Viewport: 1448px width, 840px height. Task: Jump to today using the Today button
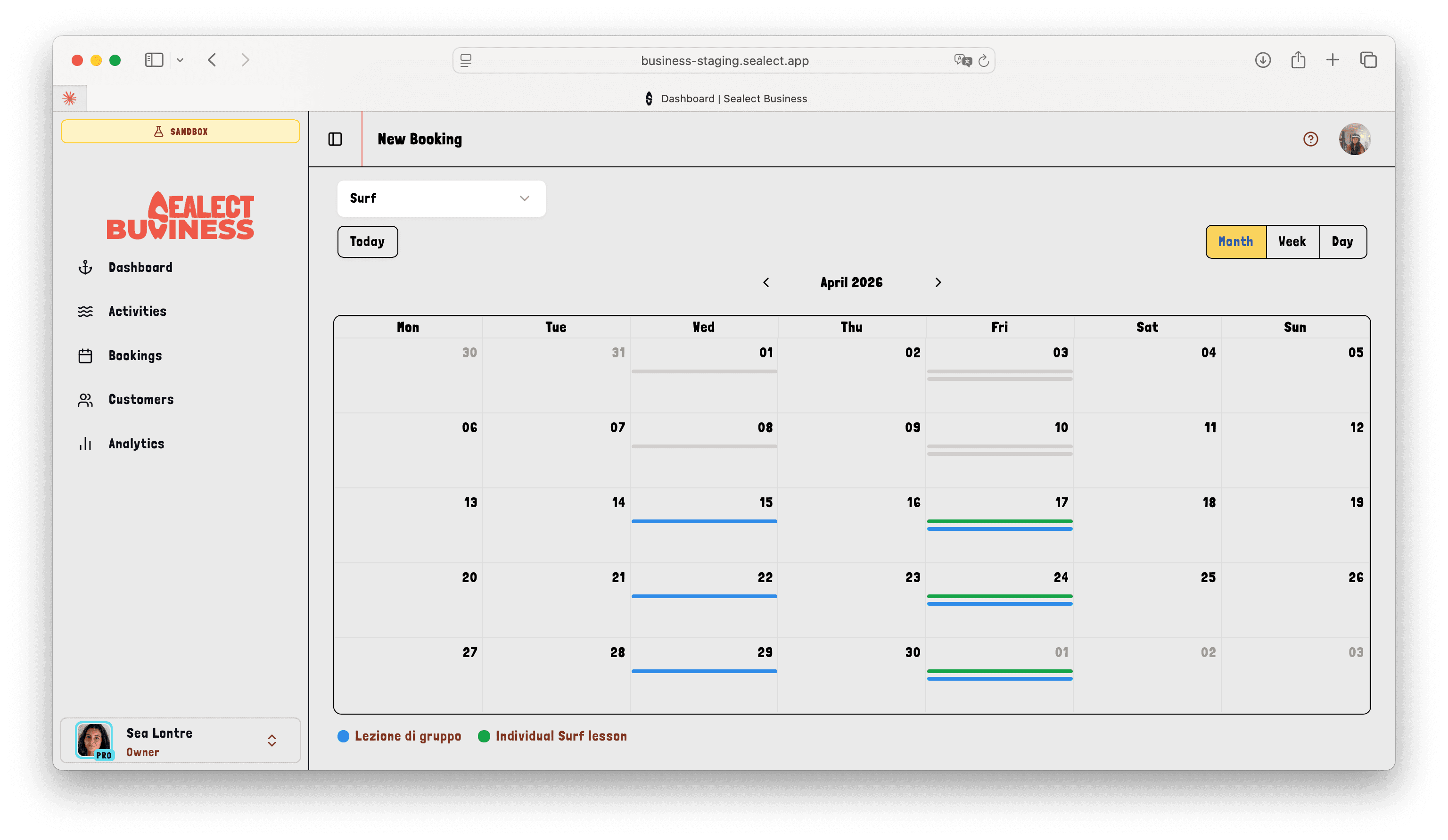tap(367, 241)
